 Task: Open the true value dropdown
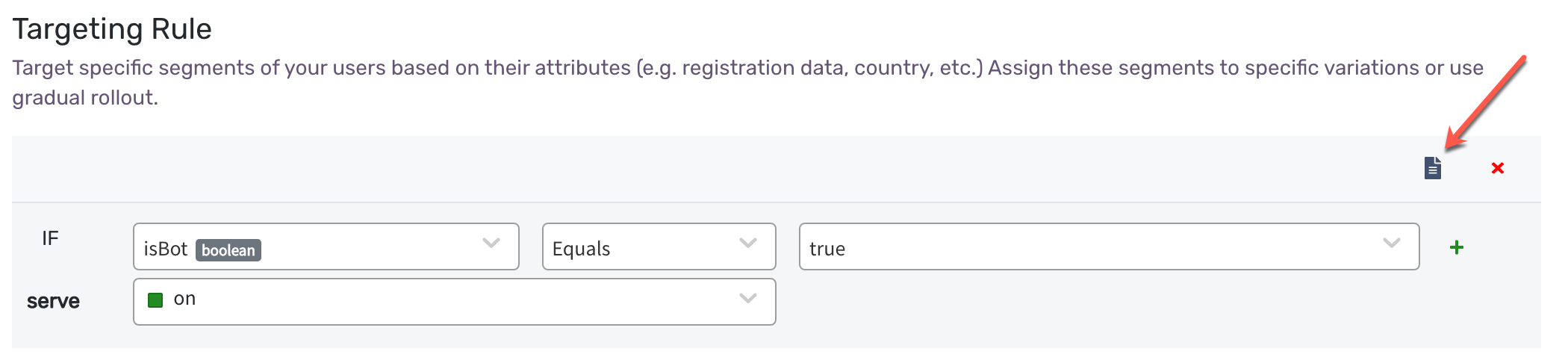pos(1109,246)
